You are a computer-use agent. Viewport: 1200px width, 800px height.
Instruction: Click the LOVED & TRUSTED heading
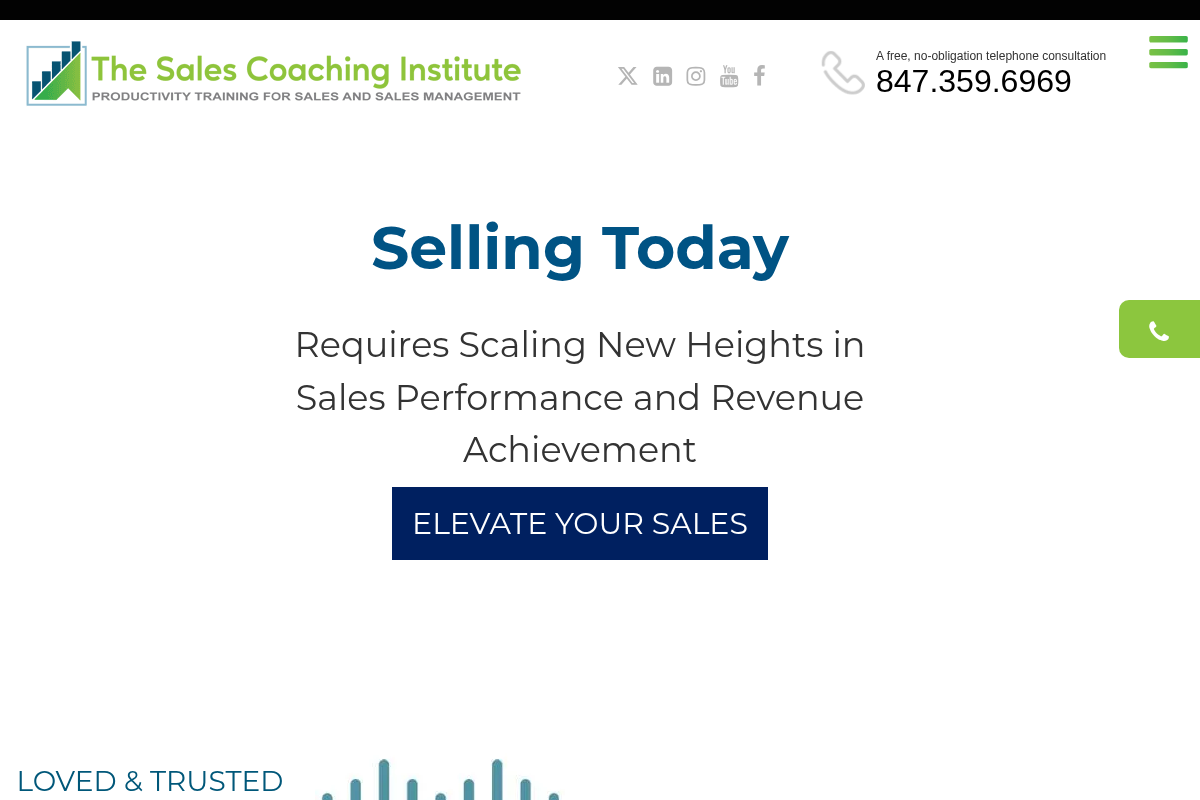click(150, 781)
